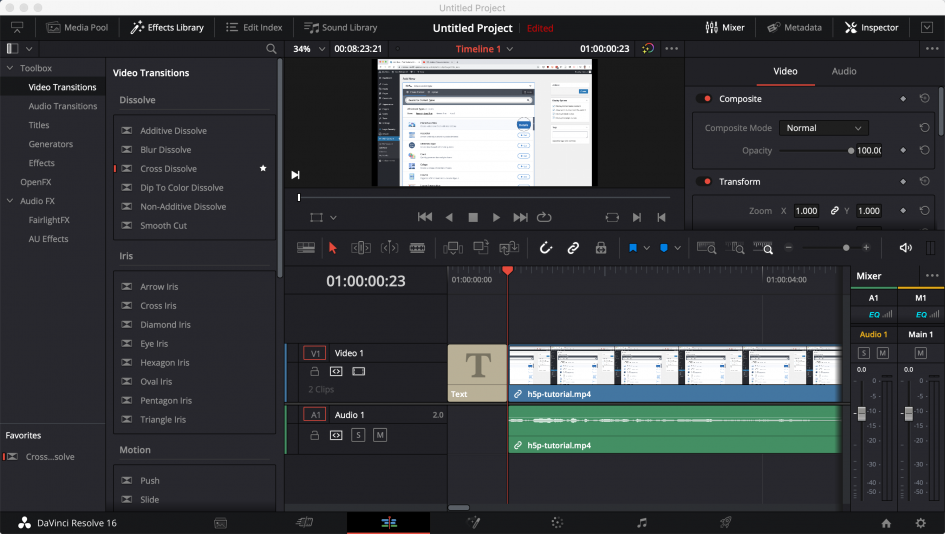Click the timeline volume speaker icon

[905, 248]
